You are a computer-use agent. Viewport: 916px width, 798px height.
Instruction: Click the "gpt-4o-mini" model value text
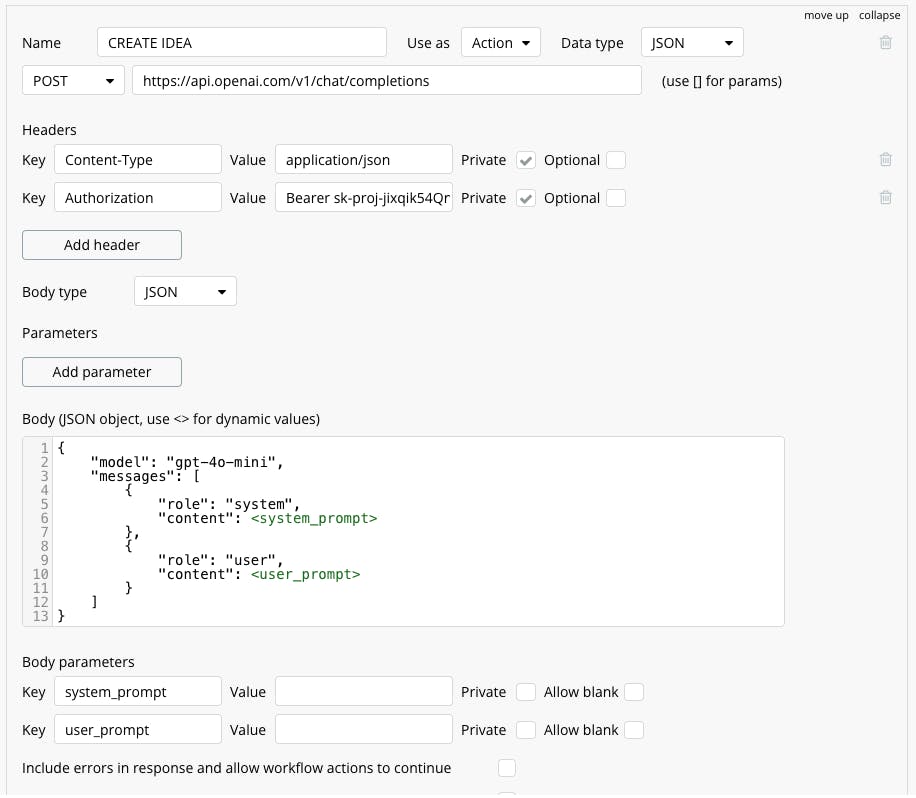pos(221,462)
